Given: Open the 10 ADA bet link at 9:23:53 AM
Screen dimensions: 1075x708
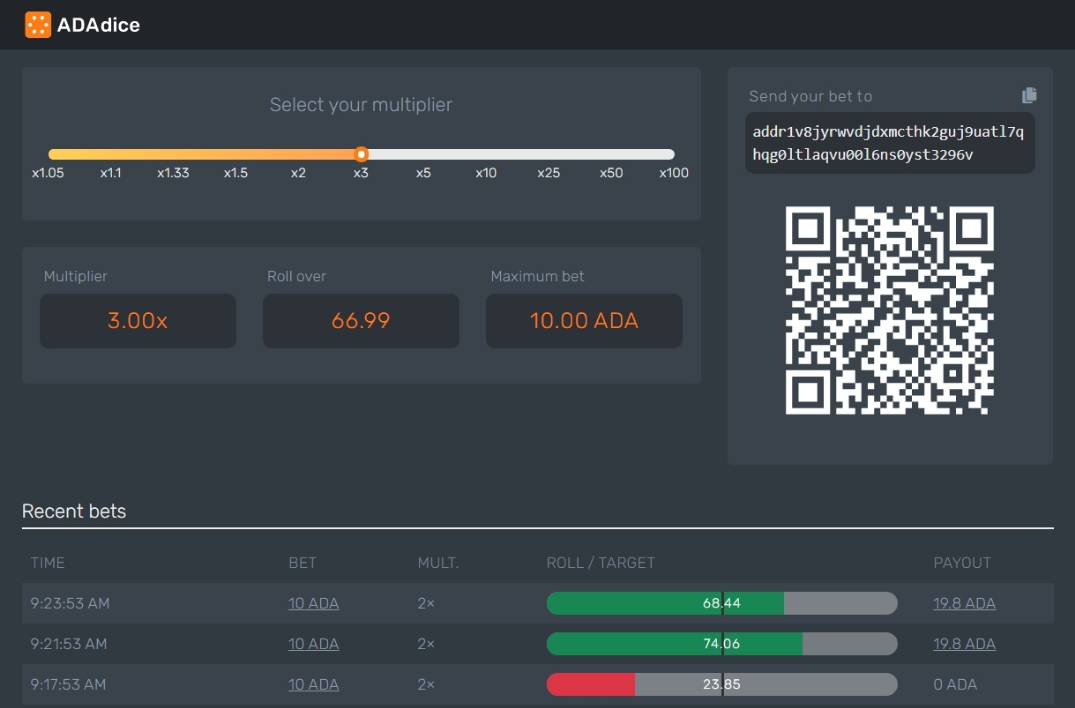Looking at the screenshot, I should tap(313, 603).
